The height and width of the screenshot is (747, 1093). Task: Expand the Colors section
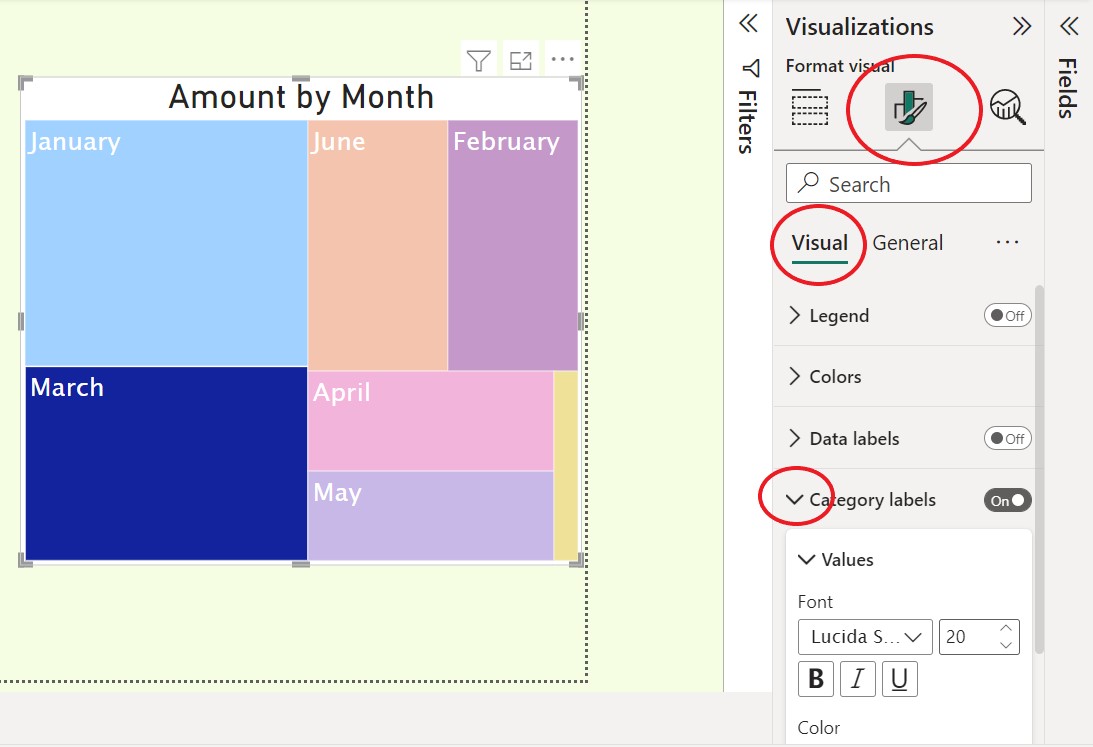(x=836, y=376)
